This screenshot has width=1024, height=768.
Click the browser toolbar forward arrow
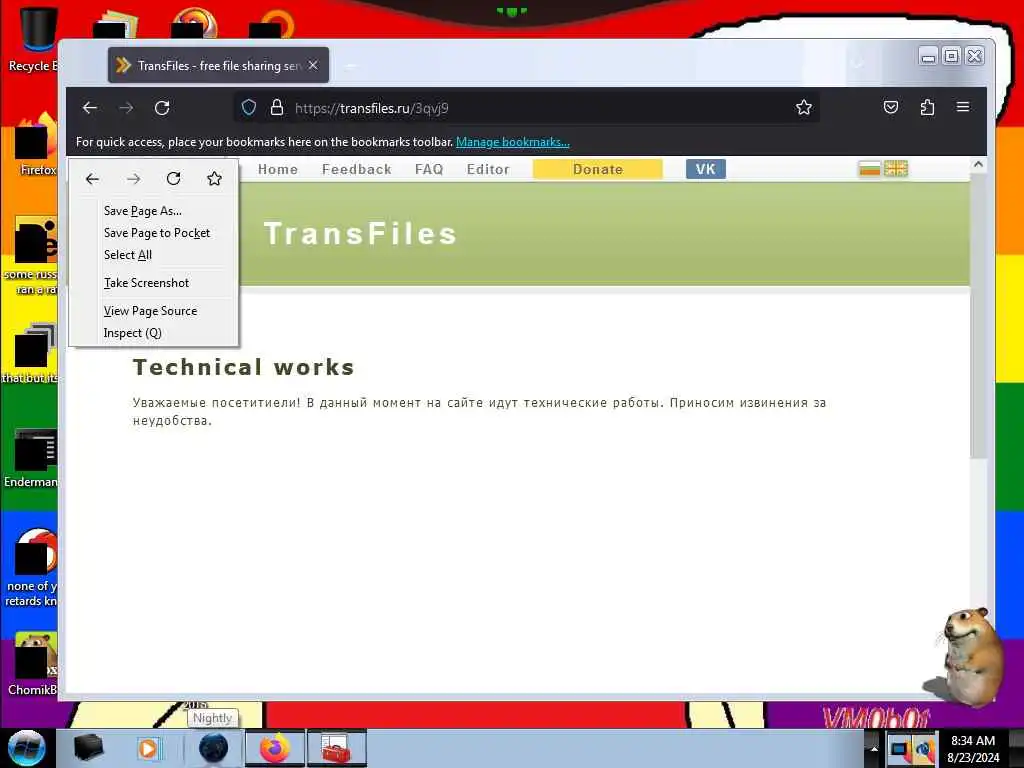(126, 108)
